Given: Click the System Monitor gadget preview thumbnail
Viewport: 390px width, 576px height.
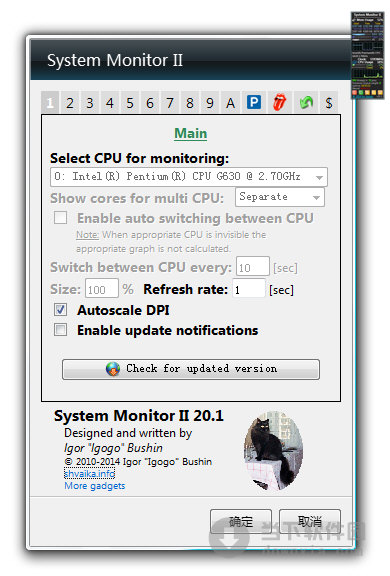Looking at the screenshot, I should [x=367, y=55].
